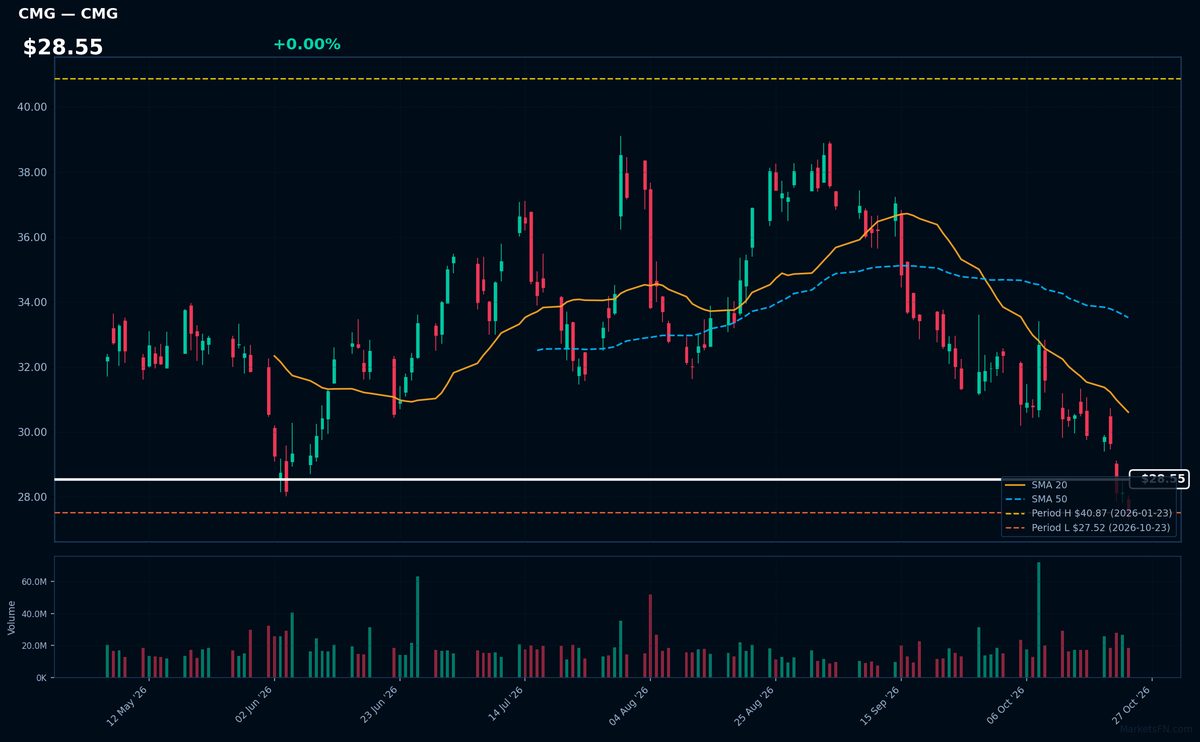
Task: Click the vertical Volume axis title
Action: [x=11, y=617]
